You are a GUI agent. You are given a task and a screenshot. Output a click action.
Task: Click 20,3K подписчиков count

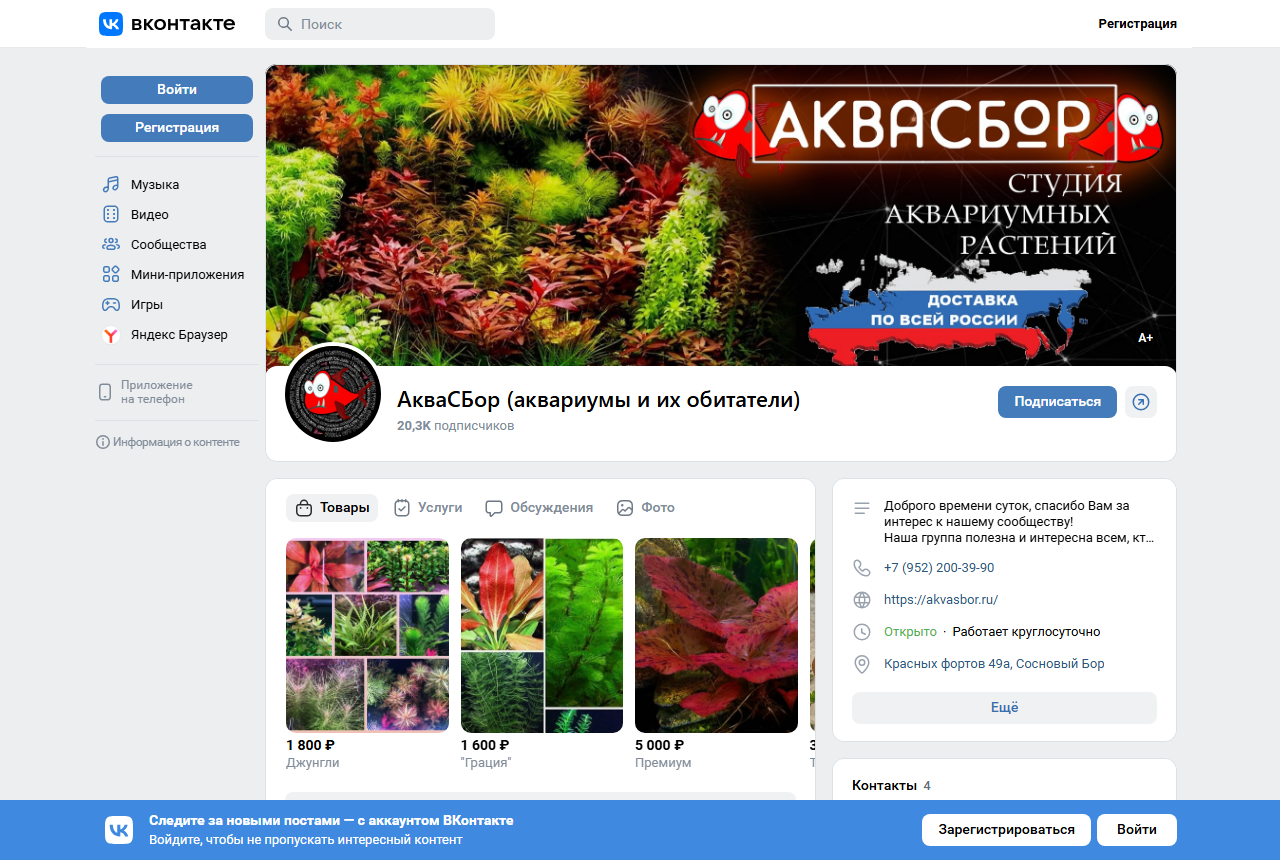pos(455,426)
